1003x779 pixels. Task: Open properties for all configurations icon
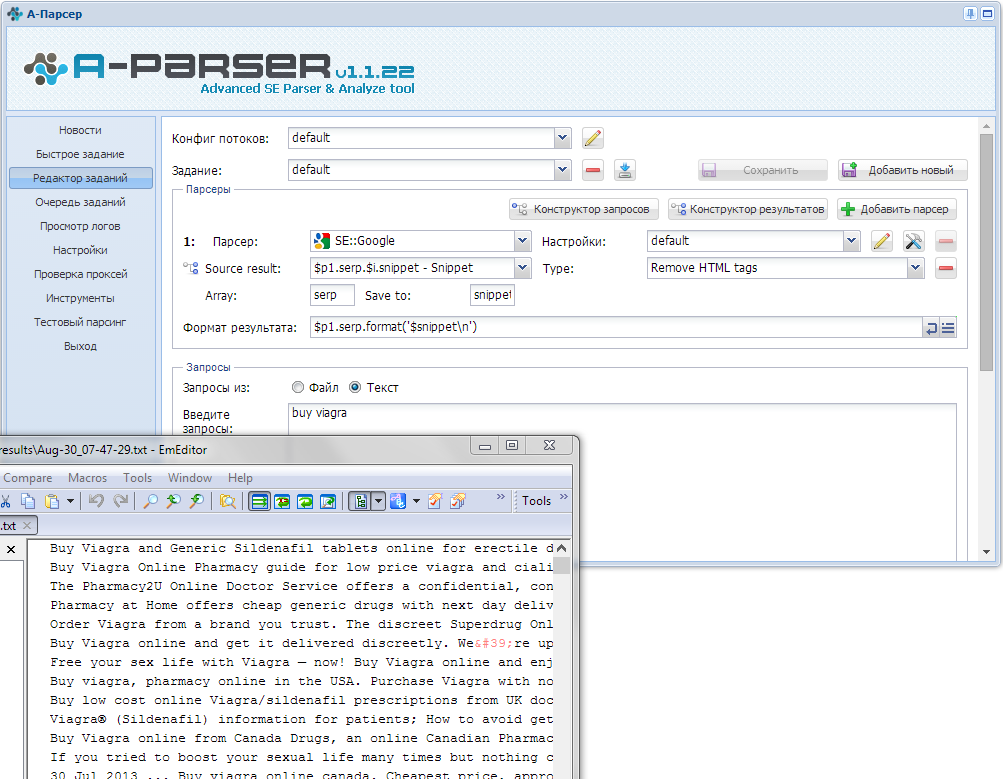458,501
